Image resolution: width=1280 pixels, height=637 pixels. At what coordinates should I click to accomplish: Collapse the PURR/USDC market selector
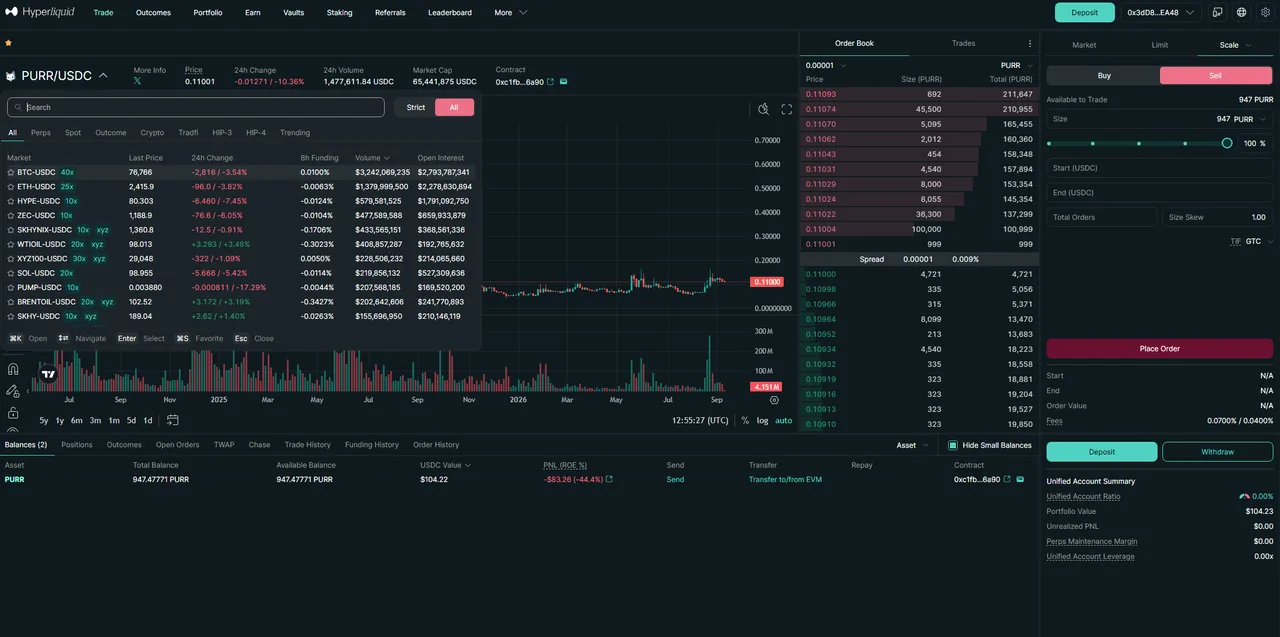pos(103,76)
